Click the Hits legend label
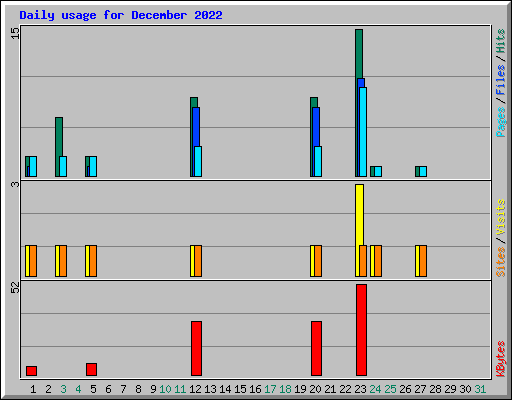Image resolution: width=512 pixels, height=400 pixels. (500, 41)
